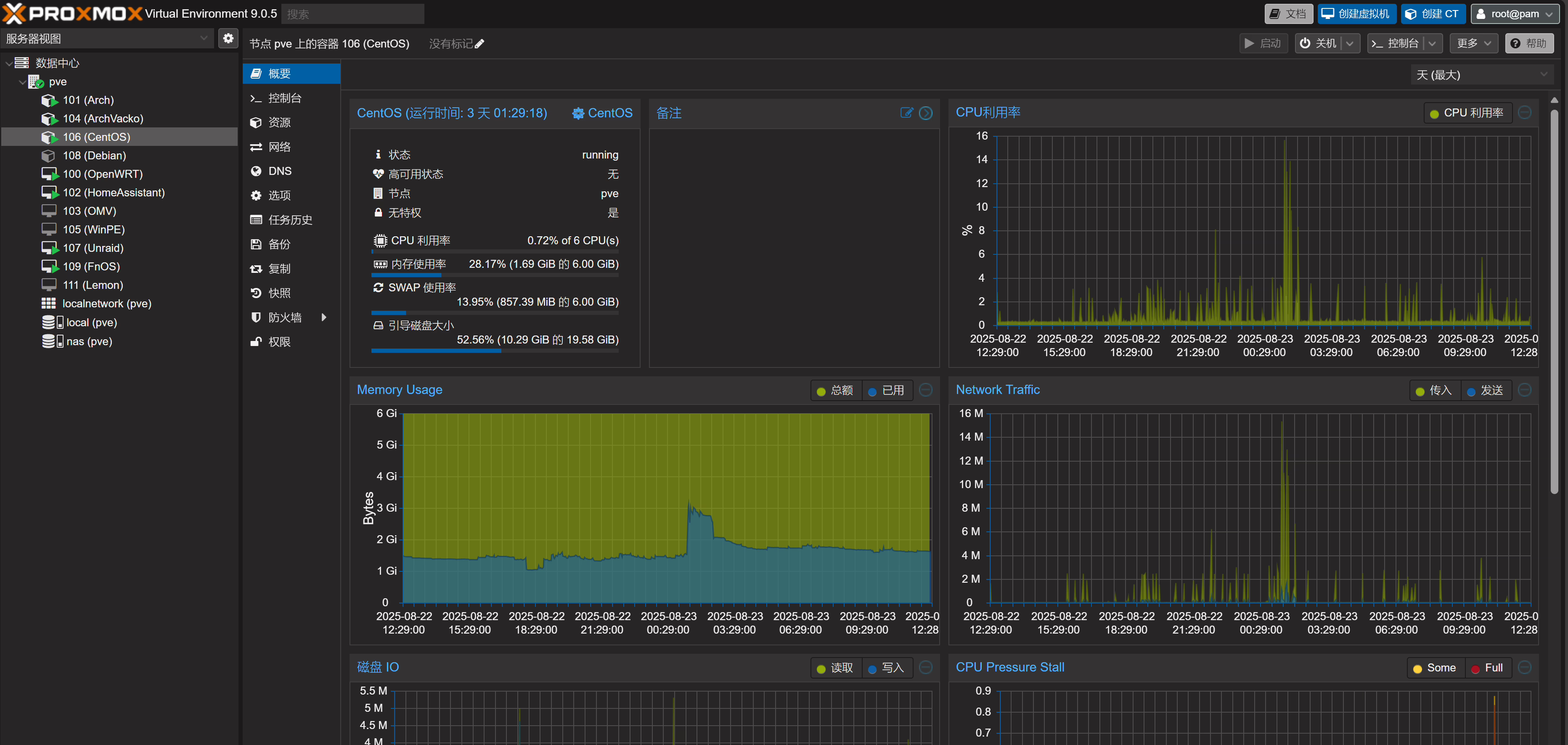Edit the tag pencil icon beside 没有标记
Screen dimensions: 1568x745
[479, 44]
